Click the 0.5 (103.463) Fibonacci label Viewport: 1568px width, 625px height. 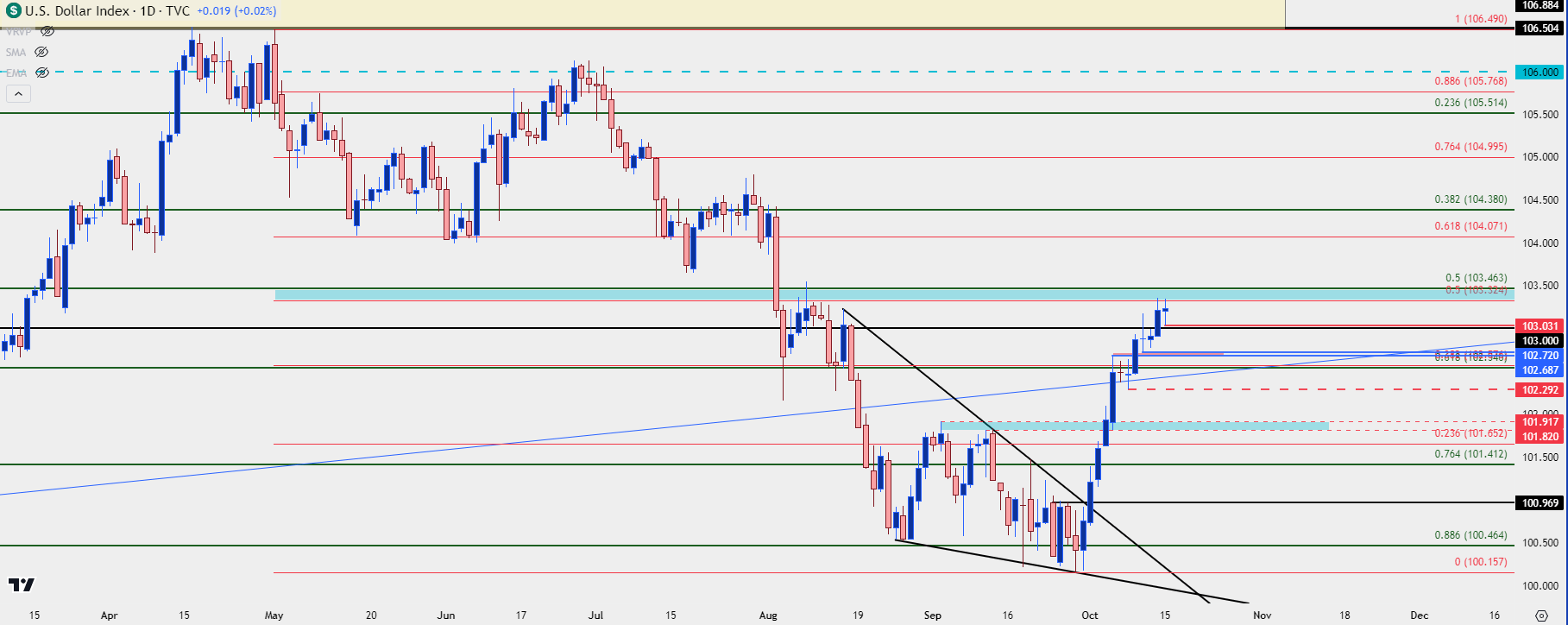[1476, 278]
